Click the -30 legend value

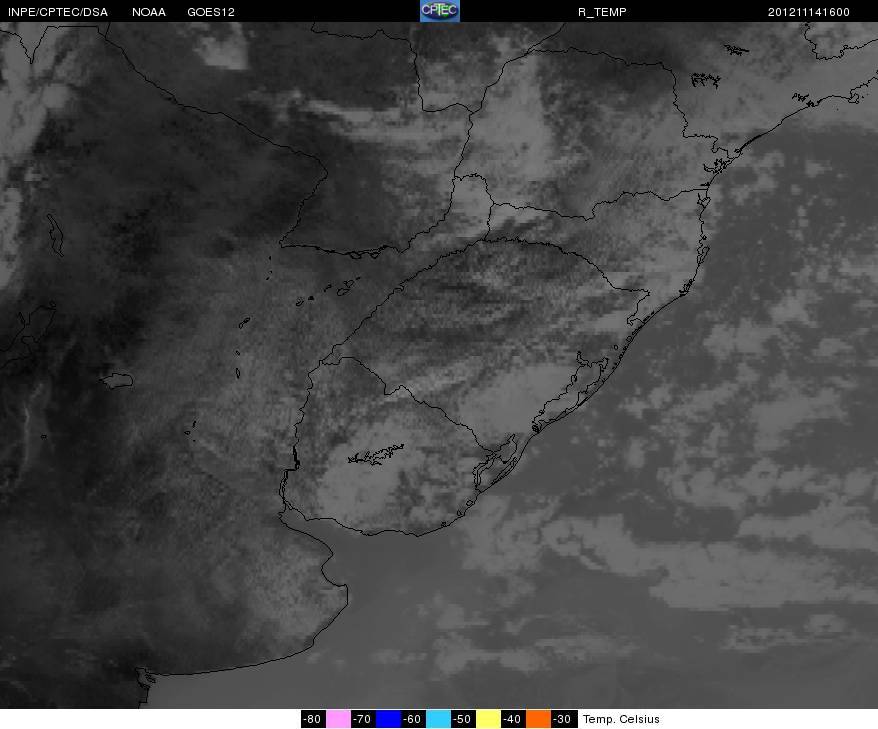[564, 719]
